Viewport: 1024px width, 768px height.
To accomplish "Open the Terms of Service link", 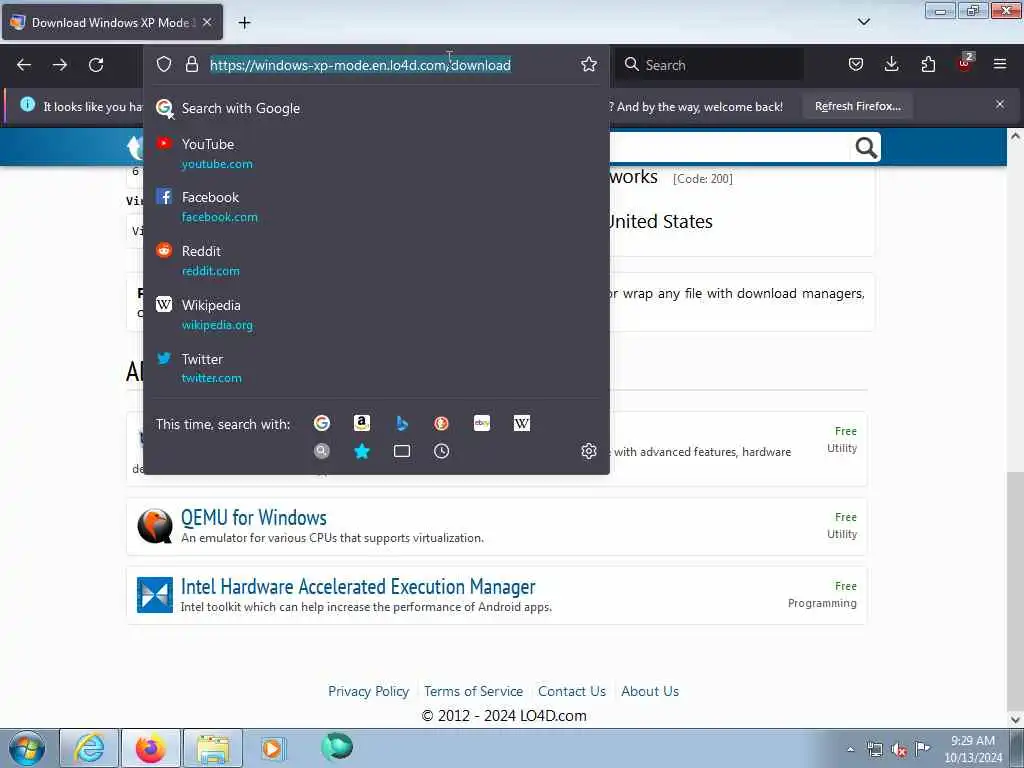I will (473, 691).
